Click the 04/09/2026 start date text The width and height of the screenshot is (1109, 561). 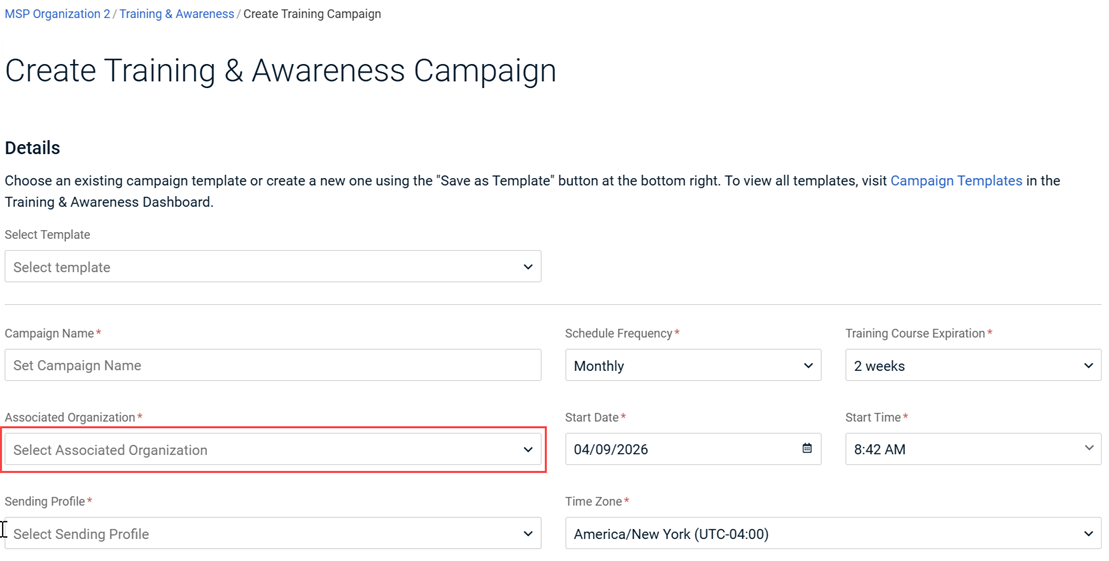[x=611, y=449]
